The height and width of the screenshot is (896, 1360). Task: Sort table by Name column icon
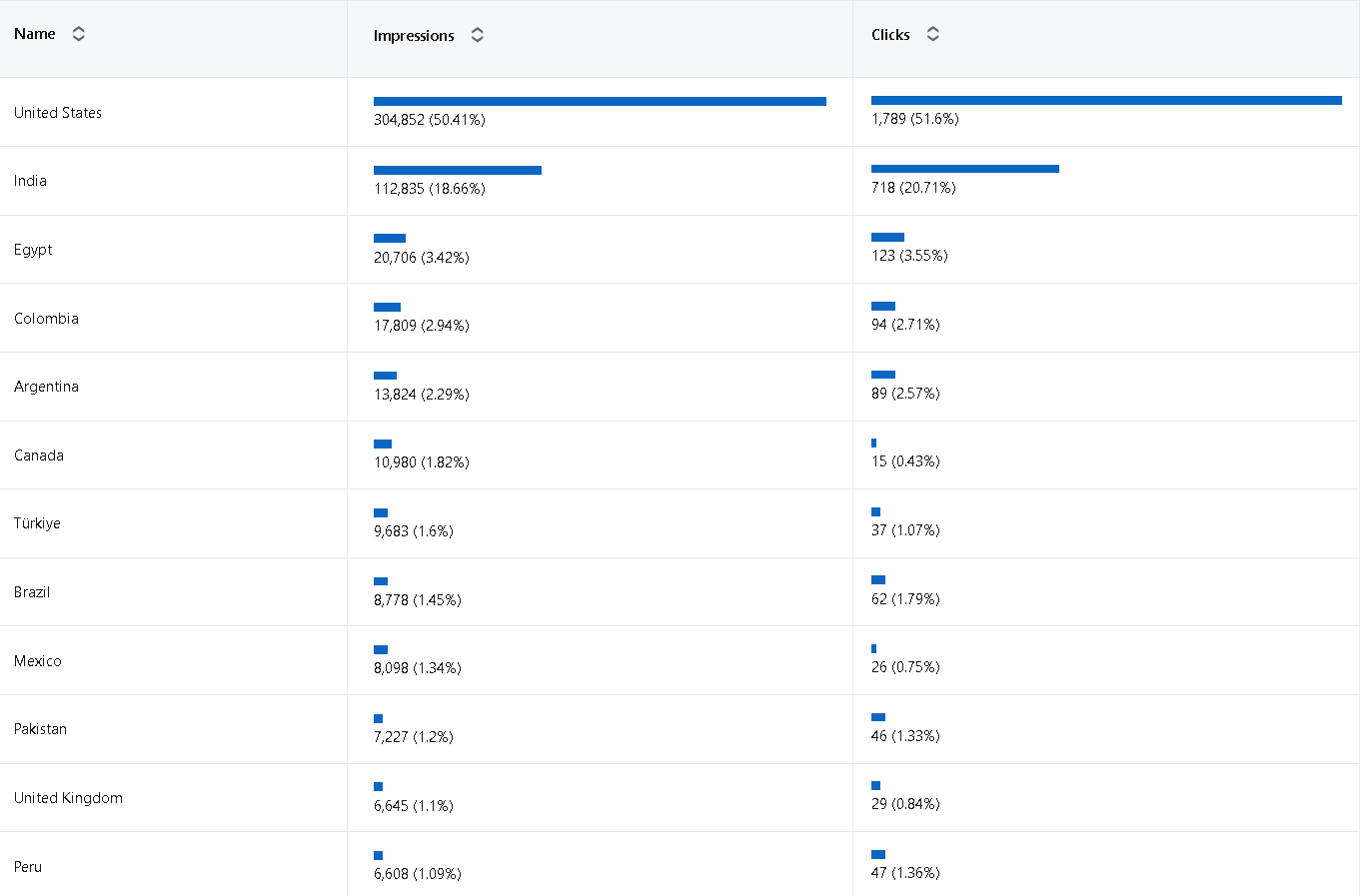[x=78, y=34]
